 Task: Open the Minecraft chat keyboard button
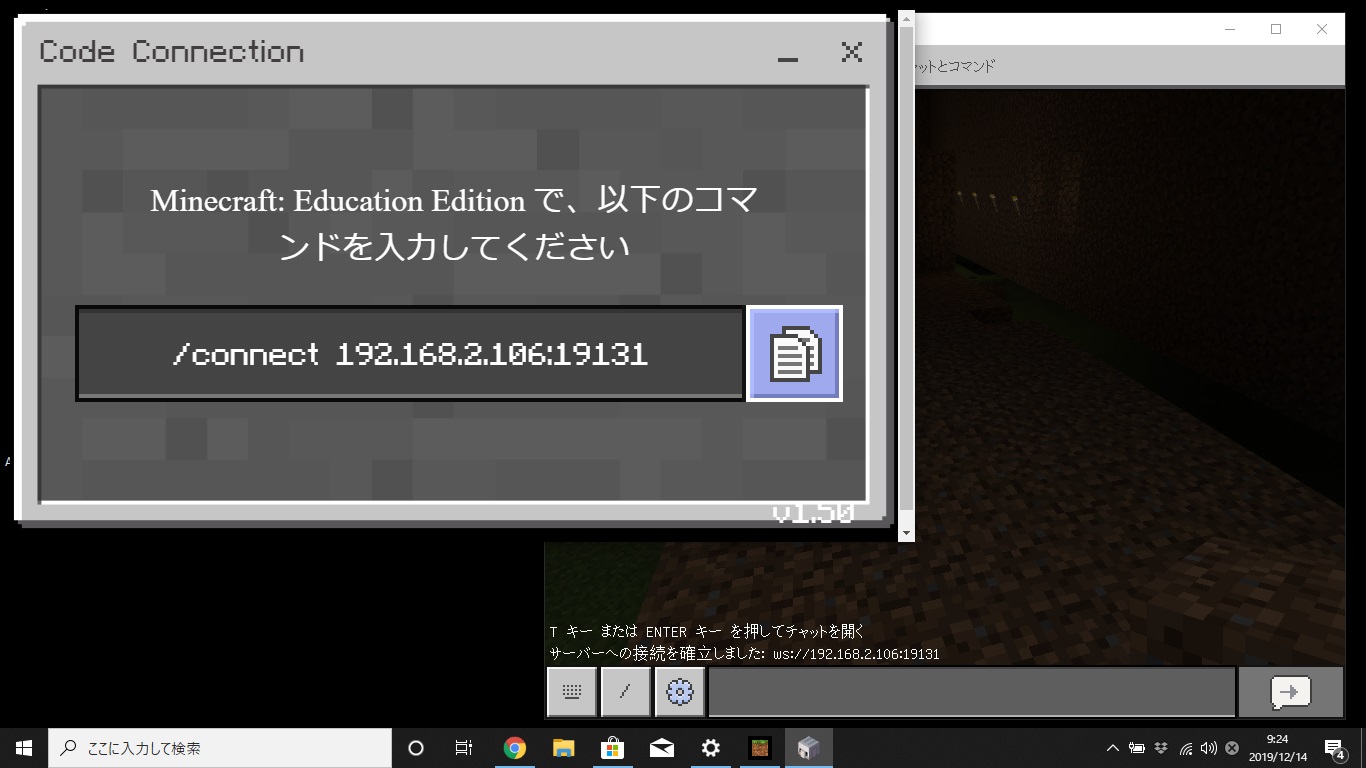click(x=572, y=691)
